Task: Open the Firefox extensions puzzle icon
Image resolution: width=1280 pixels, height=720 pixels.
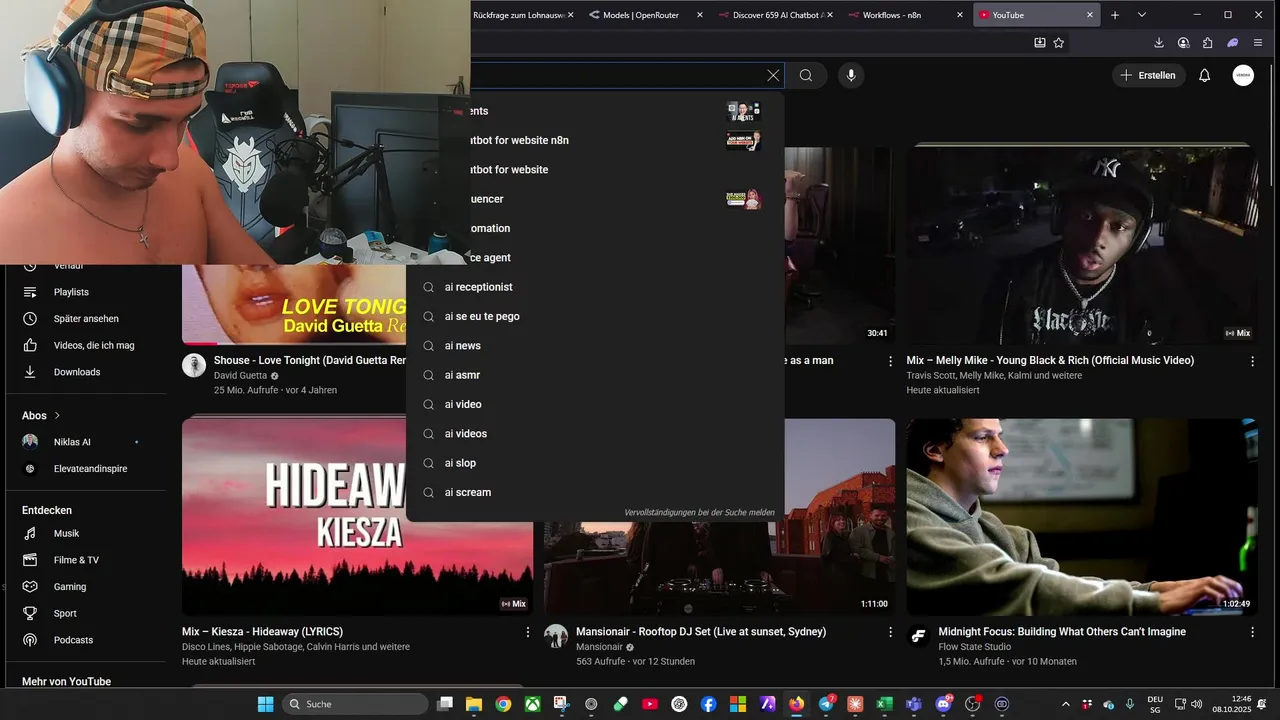Action: tap(1208, 43)
